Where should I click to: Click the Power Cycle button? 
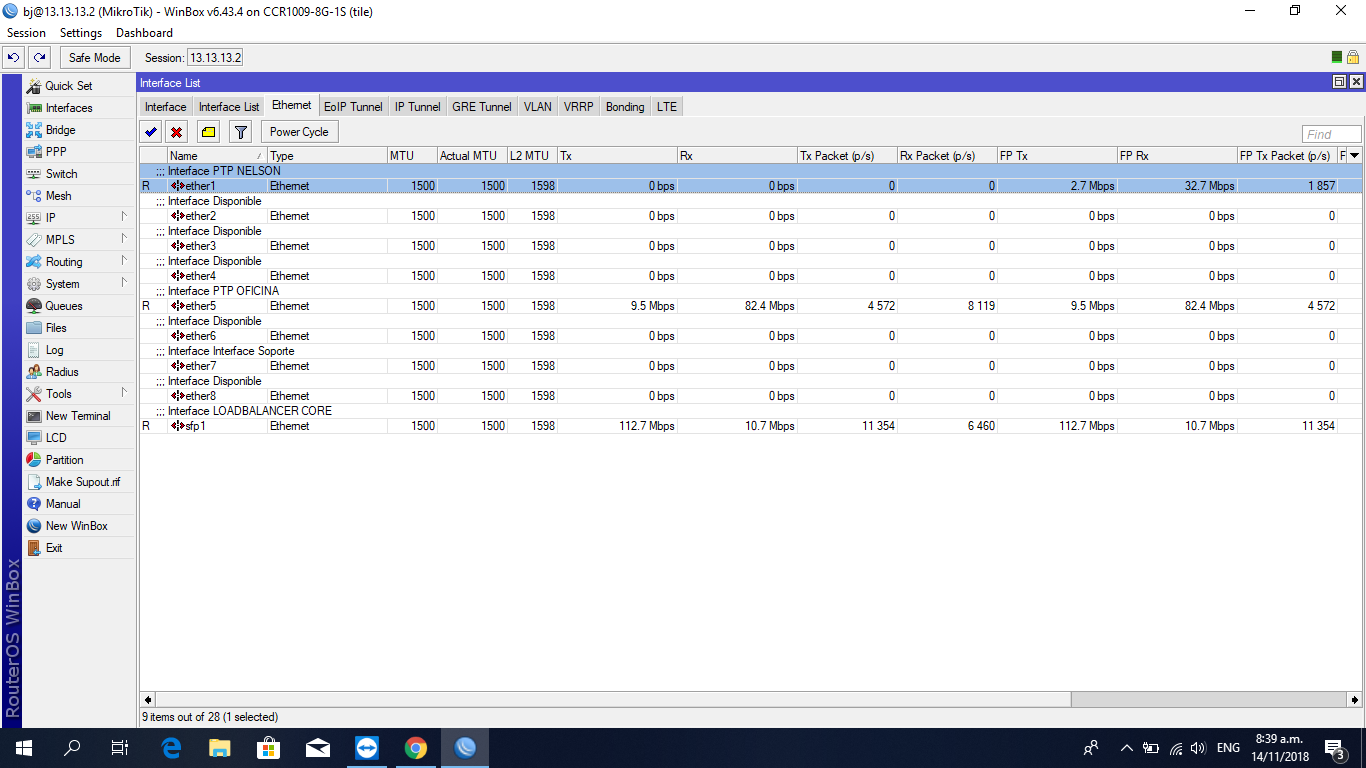tap(299, 132)
